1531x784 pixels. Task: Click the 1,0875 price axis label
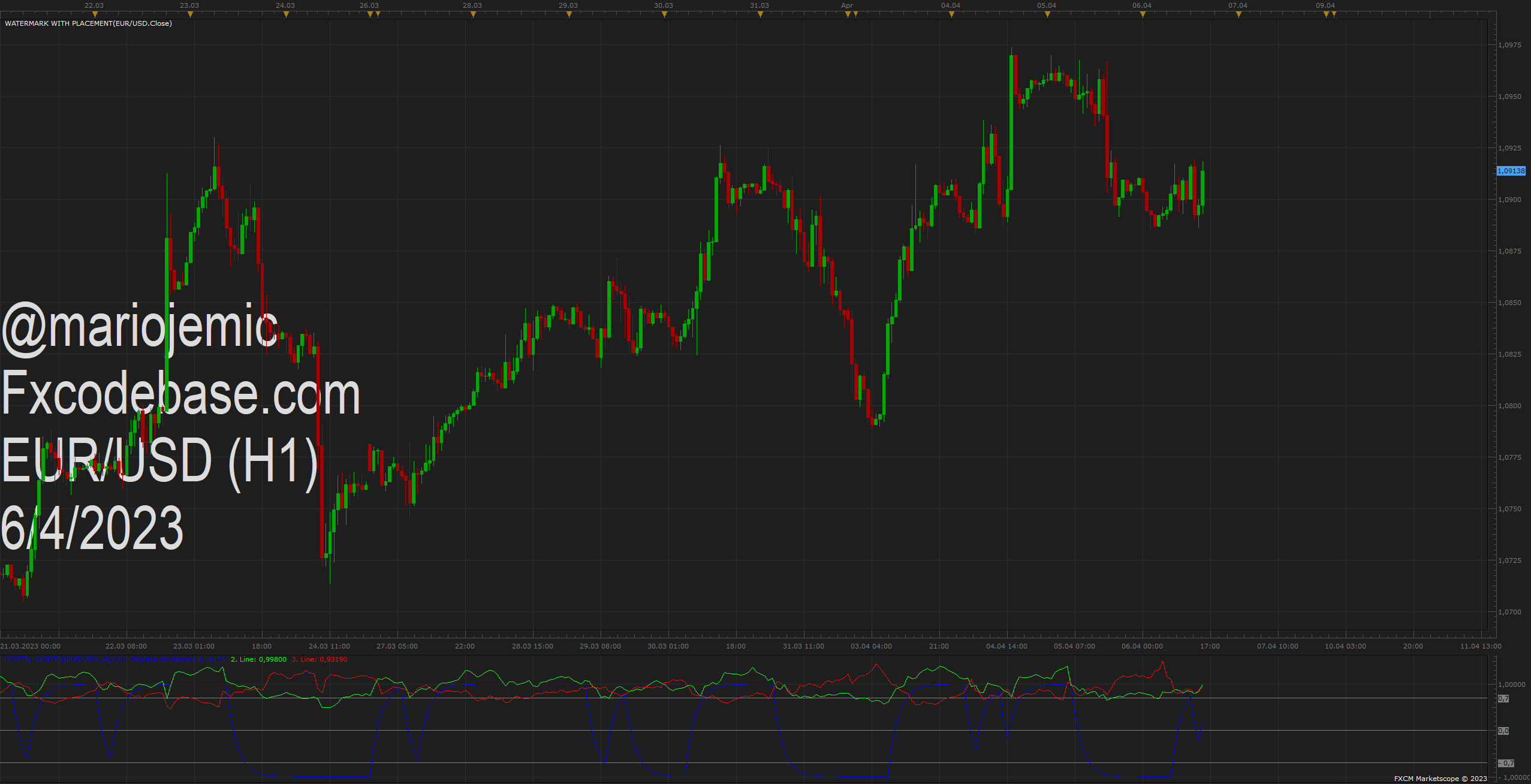click(1509, 251)
